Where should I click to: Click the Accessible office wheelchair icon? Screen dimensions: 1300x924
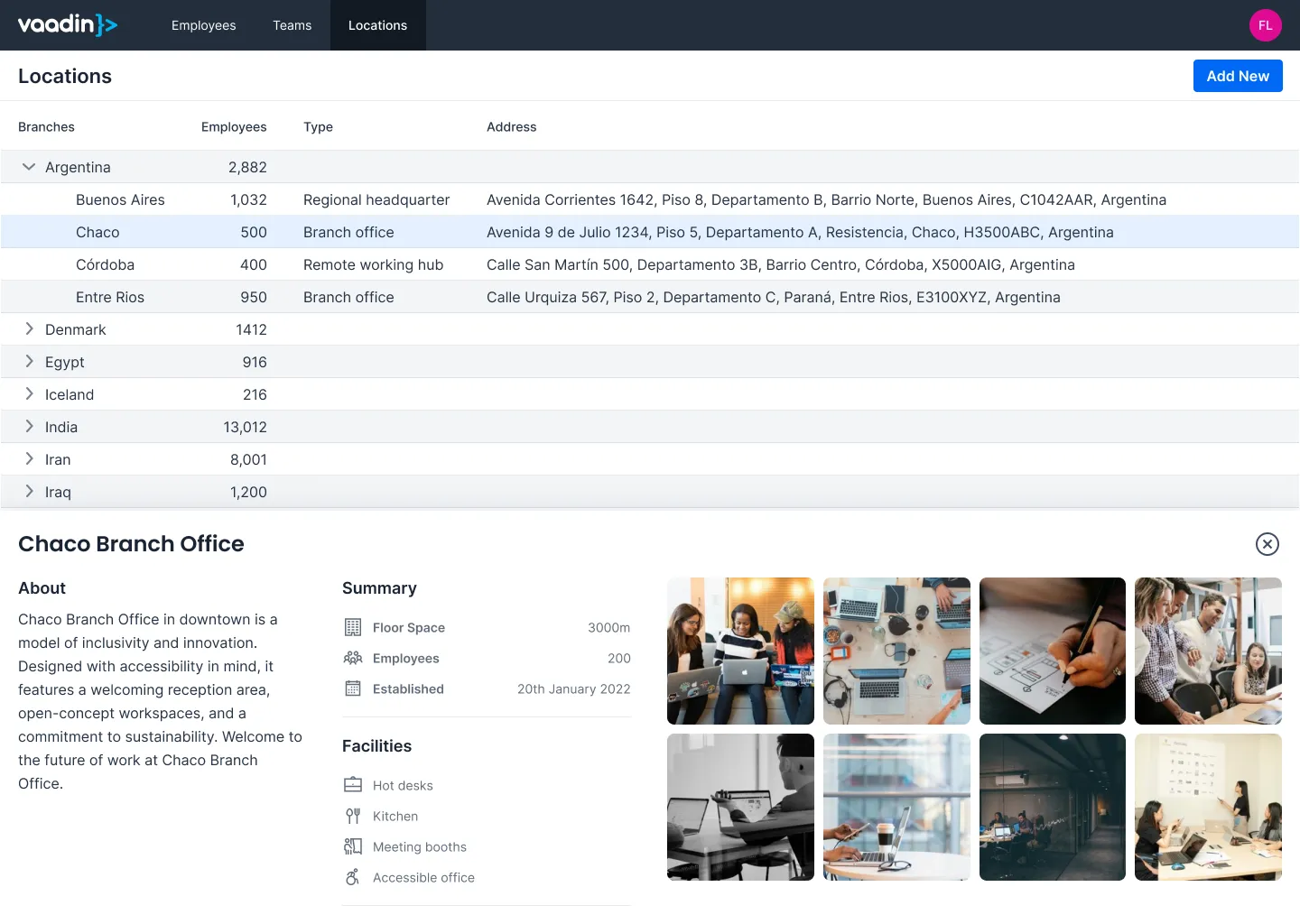tap(353, 878)
